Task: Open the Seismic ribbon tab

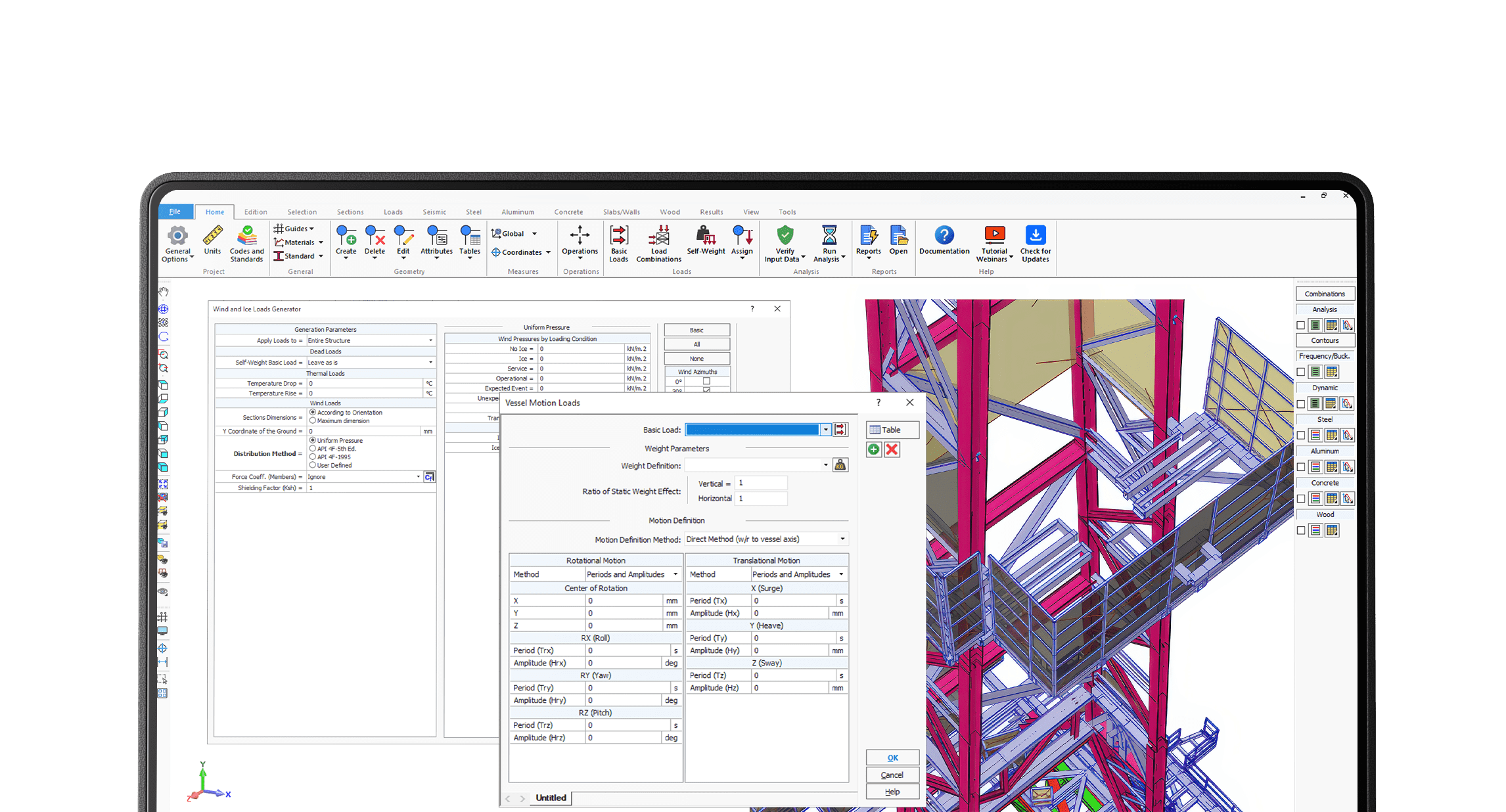Action: coord(434,212)
